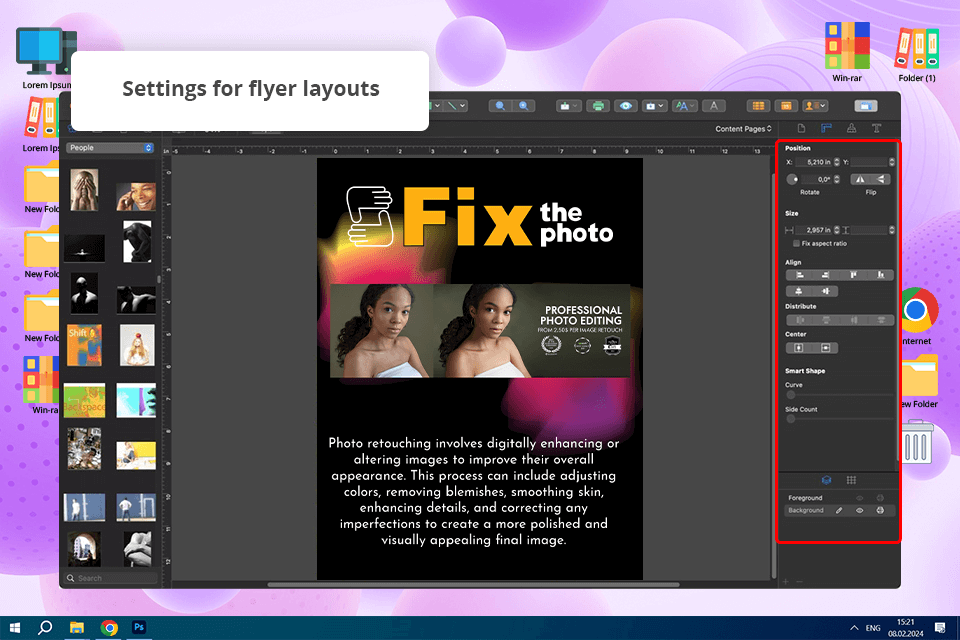This screenshot has height=640, width=960.
Task: Open Windows Start menu
Action: 15,628
